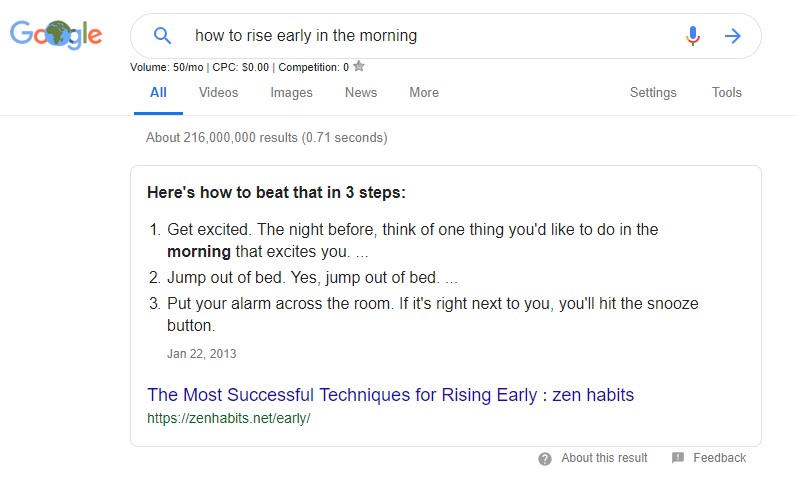Open the More search options menu
This screenshot has height=480, width=796.
tap(424, 92)
